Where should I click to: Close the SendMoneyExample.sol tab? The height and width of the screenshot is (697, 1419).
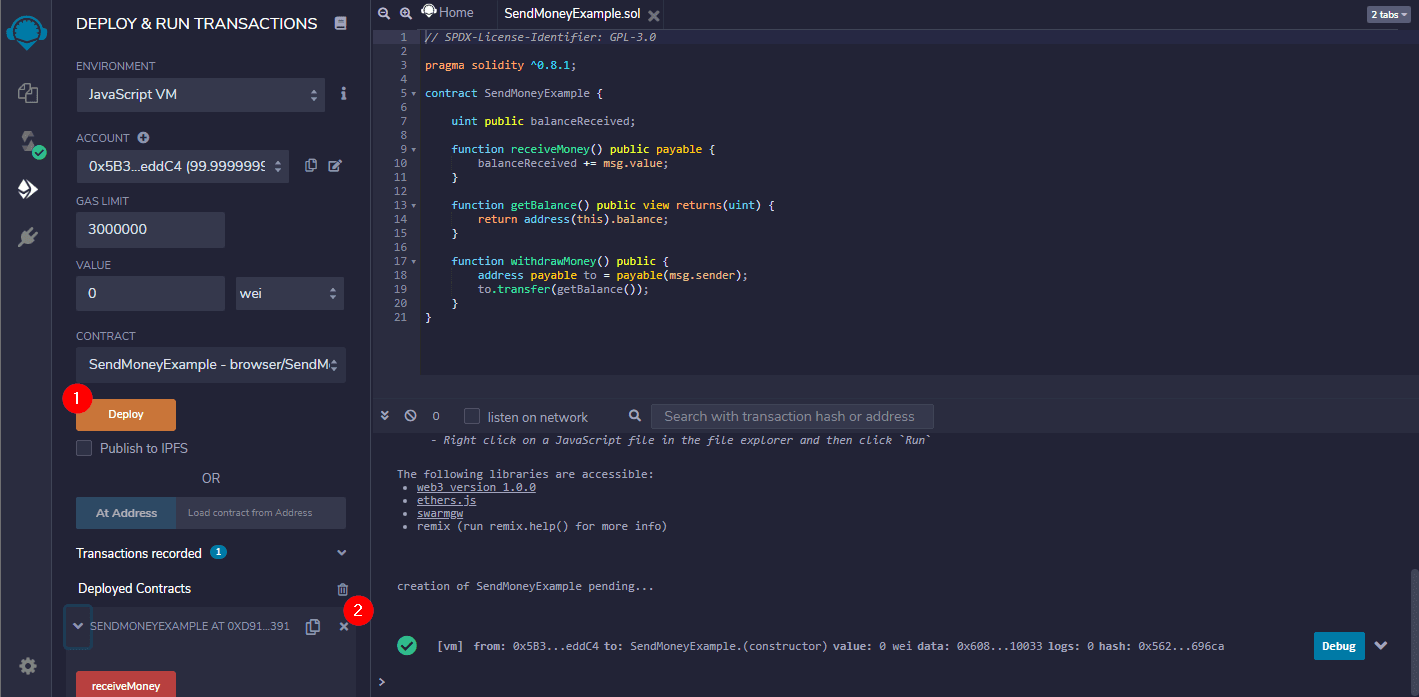tap(654, 16)
